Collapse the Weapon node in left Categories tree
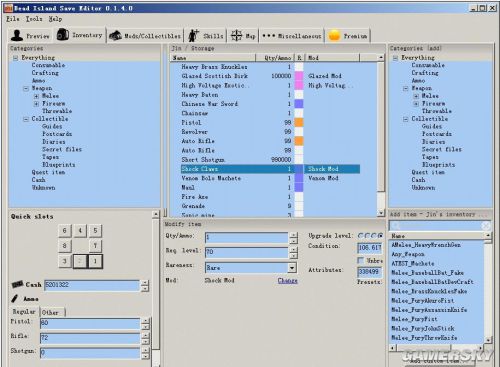The height and width of the screenshot is (367, 500). [26, 88]
